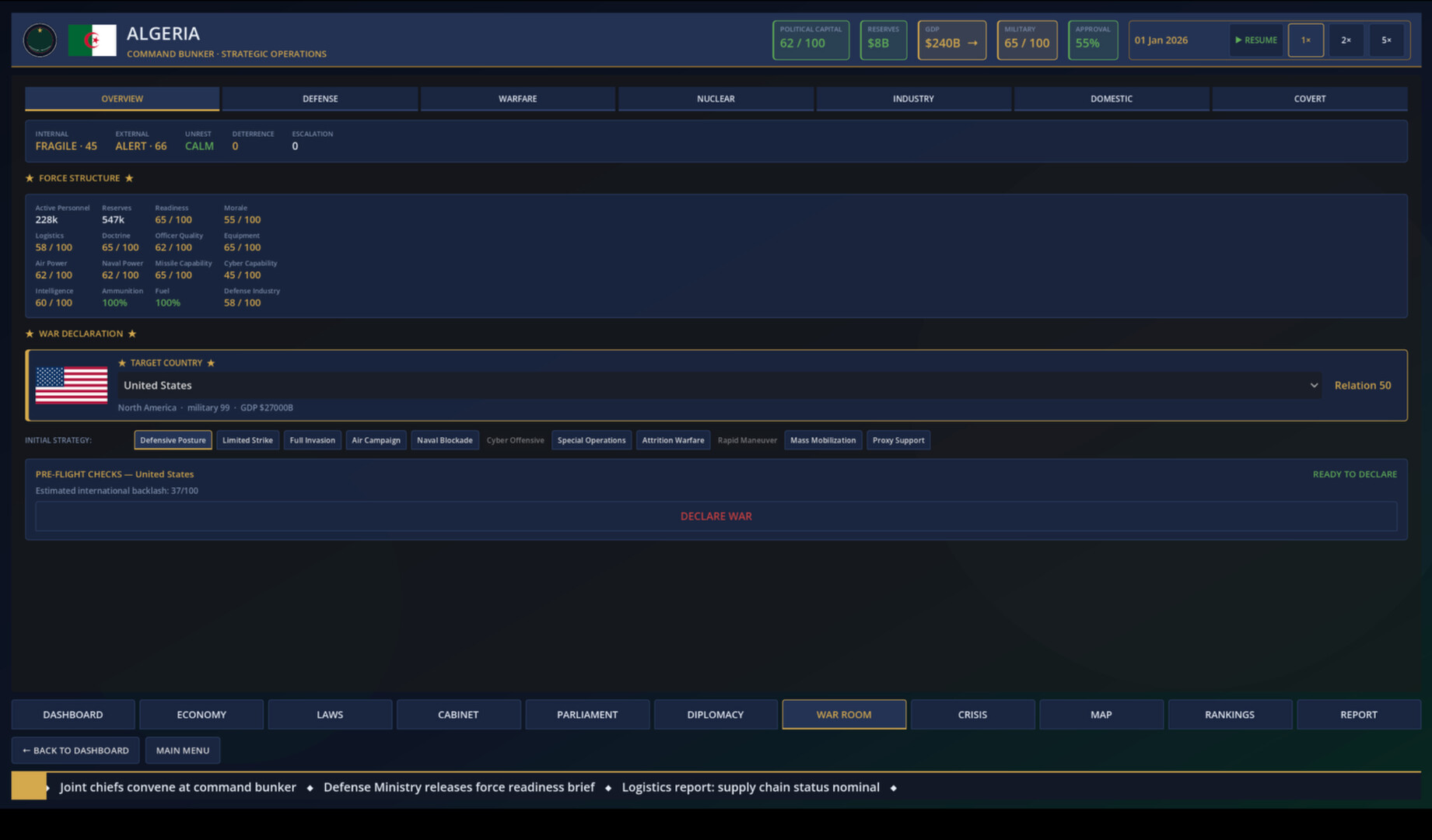Click the GDP trend arrow icon
Viewport: 1432px width, 840px height.
[x=972, y=44]
